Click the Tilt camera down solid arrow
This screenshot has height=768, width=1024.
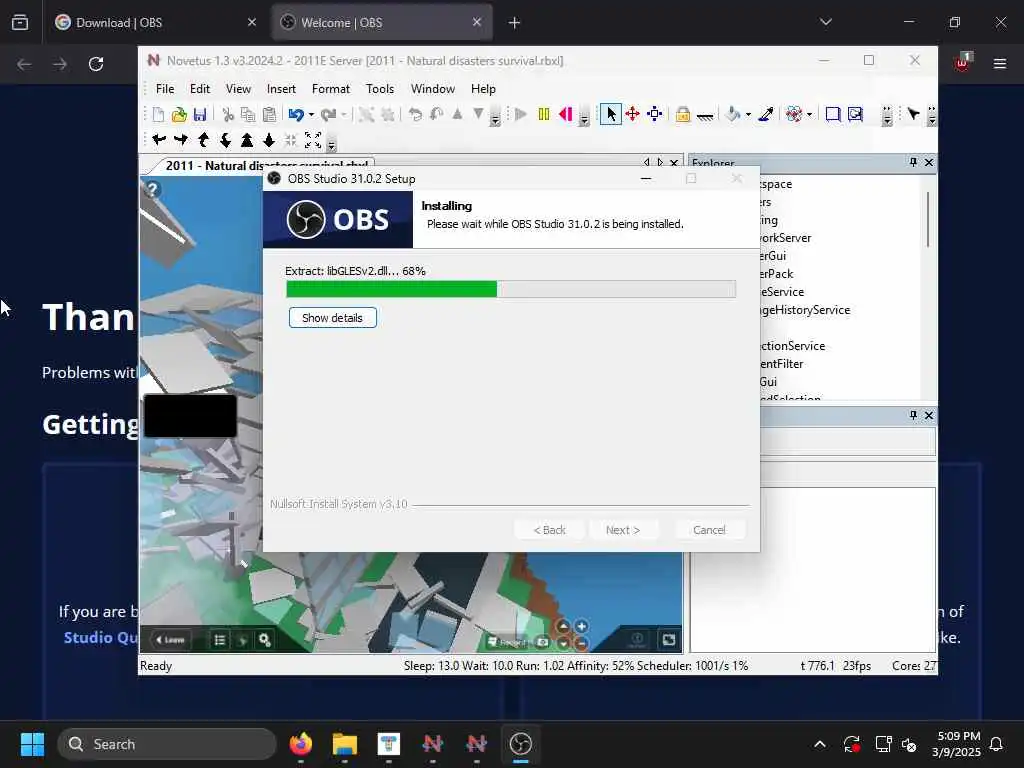(269, 140)
